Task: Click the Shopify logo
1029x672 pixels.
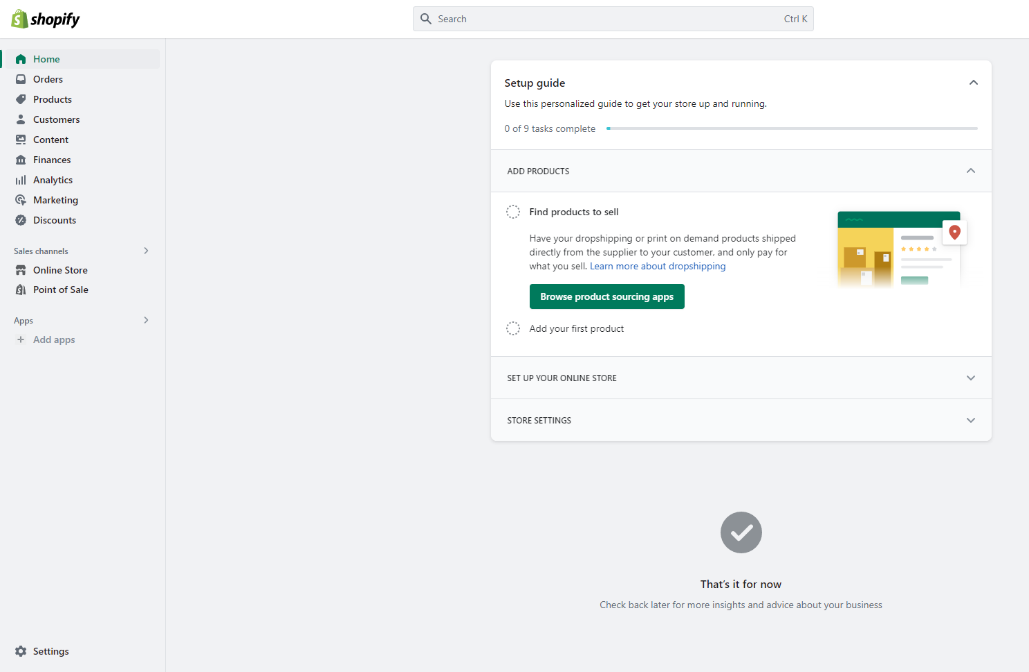Action: (45, 19)
